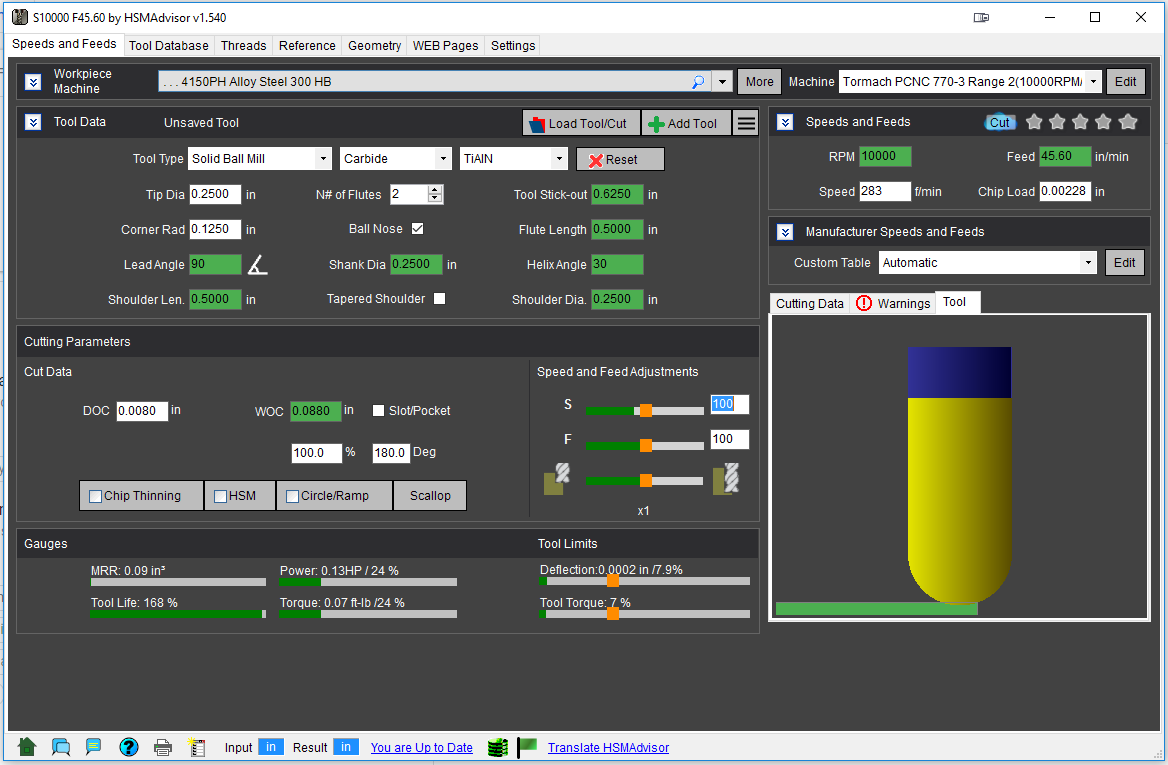The width and height of the screenshot is (1168, 765).
Task: Click the material search magnifier icon
Action: 698,82
